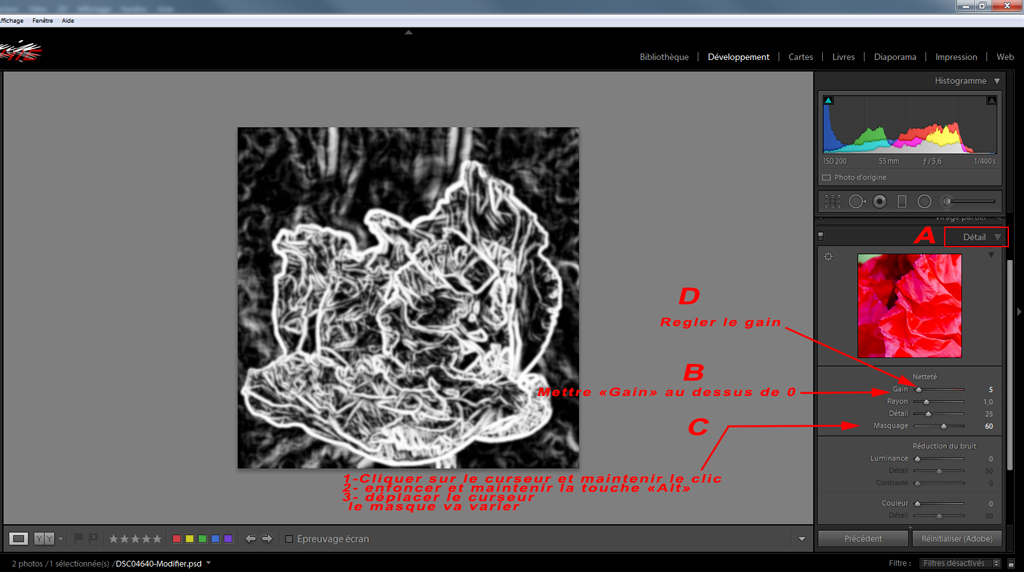Select the crop overlay tool
This screenshot has width=1024, height=572.
pyautogui.click(x=832, y=201)
